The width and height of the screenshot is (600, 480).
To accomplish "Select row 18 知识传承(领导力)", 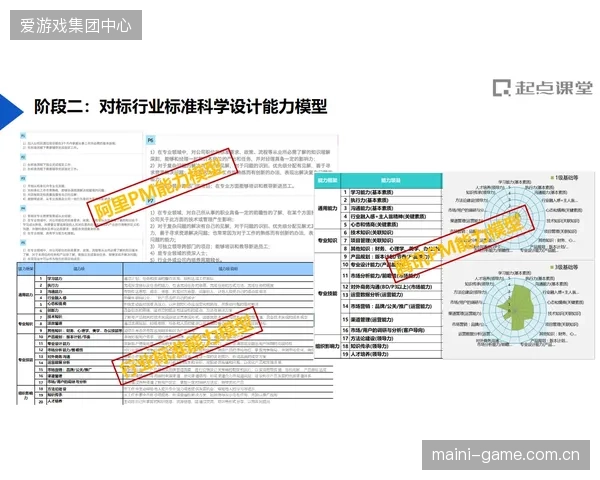I will click(391, 346).
